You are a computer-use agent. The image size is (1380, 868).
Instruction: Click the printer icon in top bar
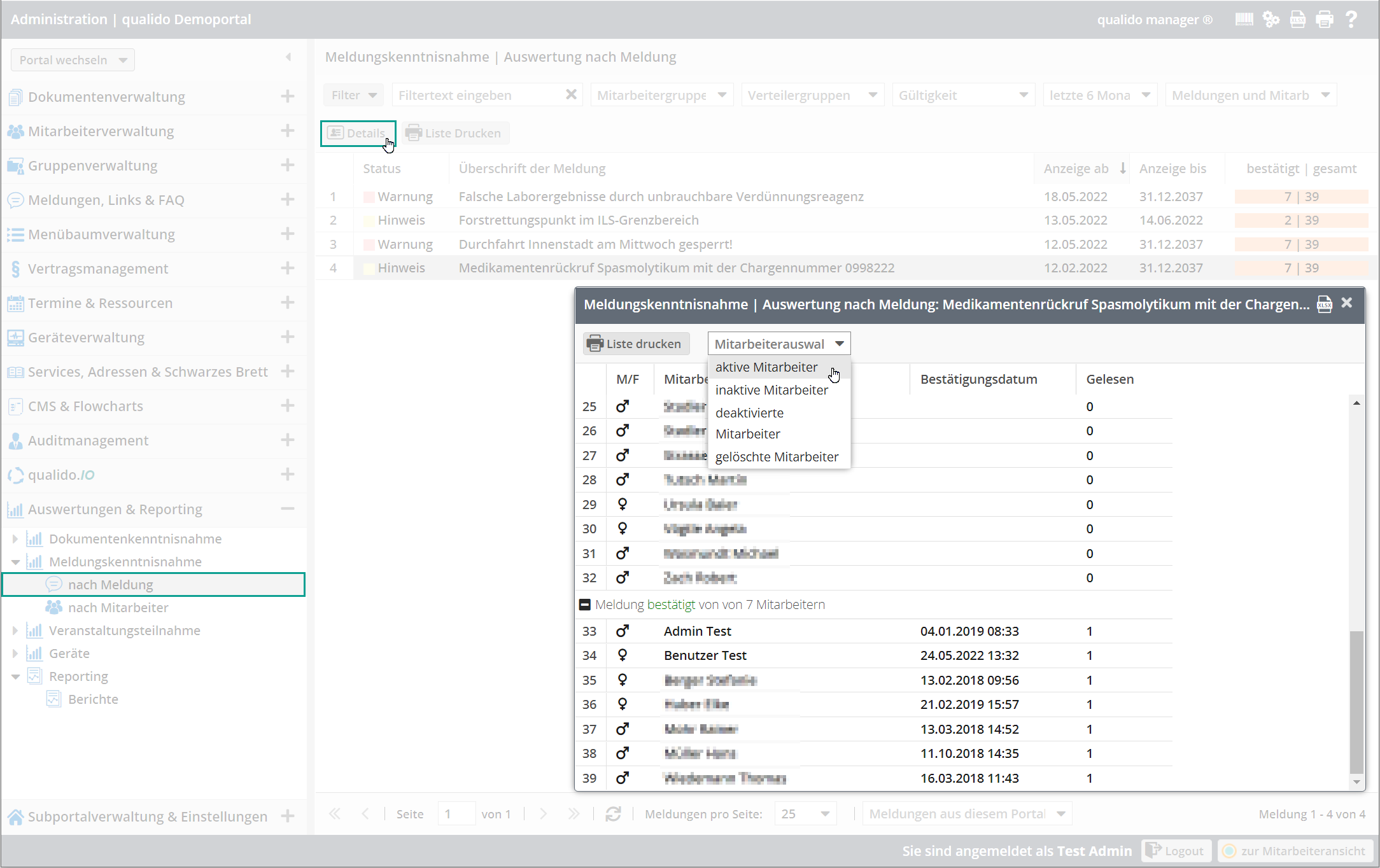[x=1325, y=19]
